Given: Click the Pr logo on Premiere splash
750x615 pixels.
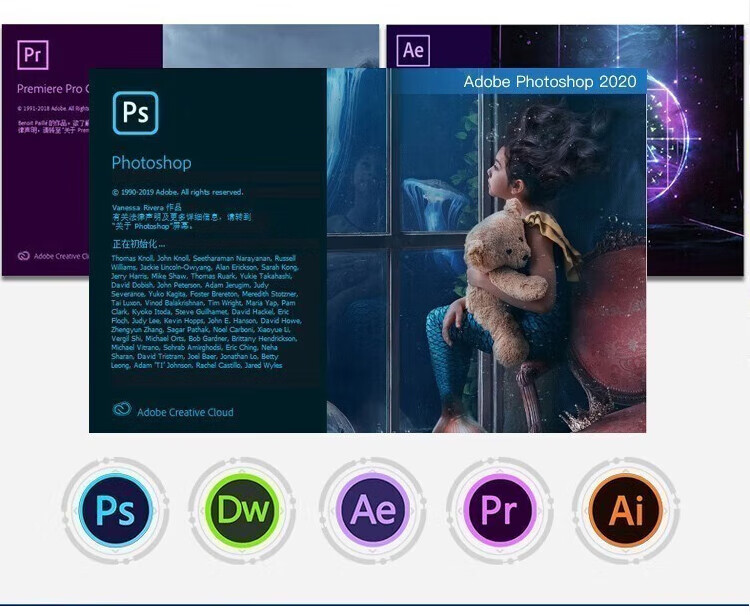Looking at the screenshot, I should [x=33, y=55].
